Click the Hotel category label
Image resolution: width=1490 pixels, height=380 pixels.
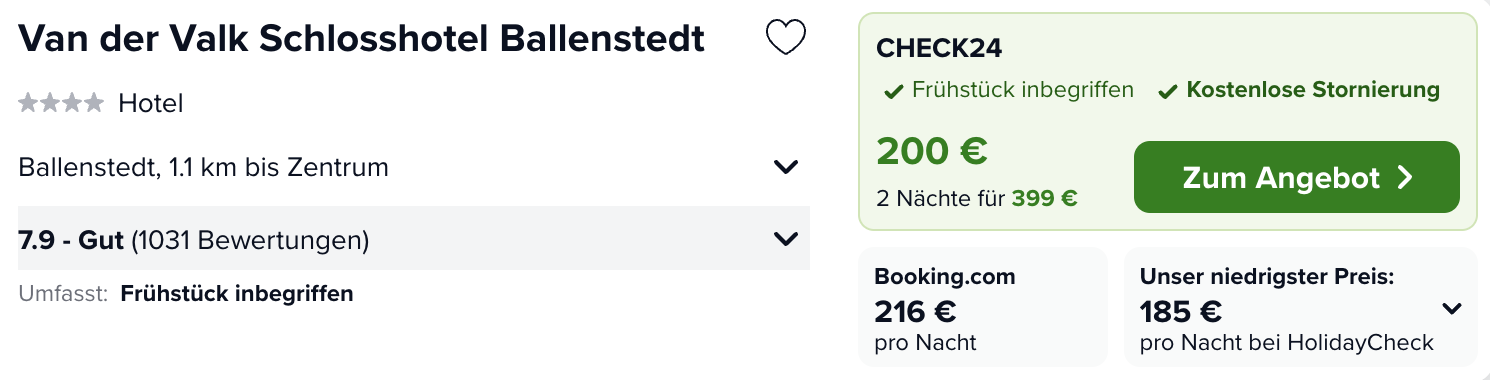coord(150,103)
